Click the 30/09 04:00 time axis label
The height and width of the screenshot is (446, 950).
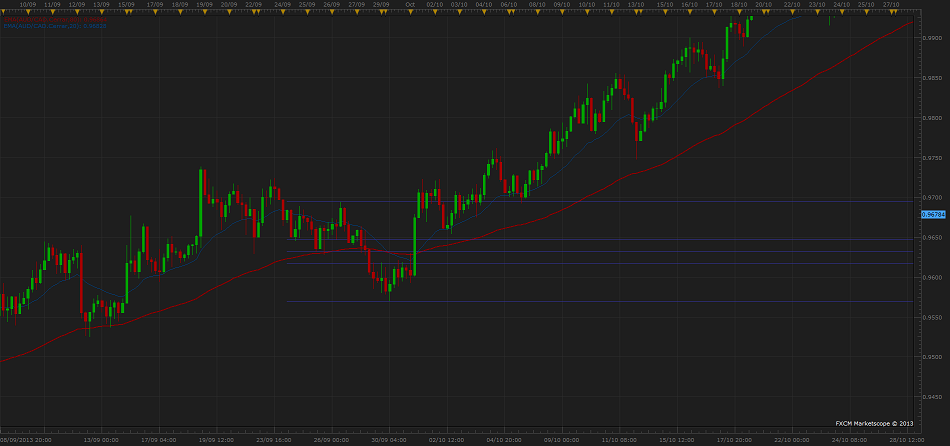[x=386, y=440]
